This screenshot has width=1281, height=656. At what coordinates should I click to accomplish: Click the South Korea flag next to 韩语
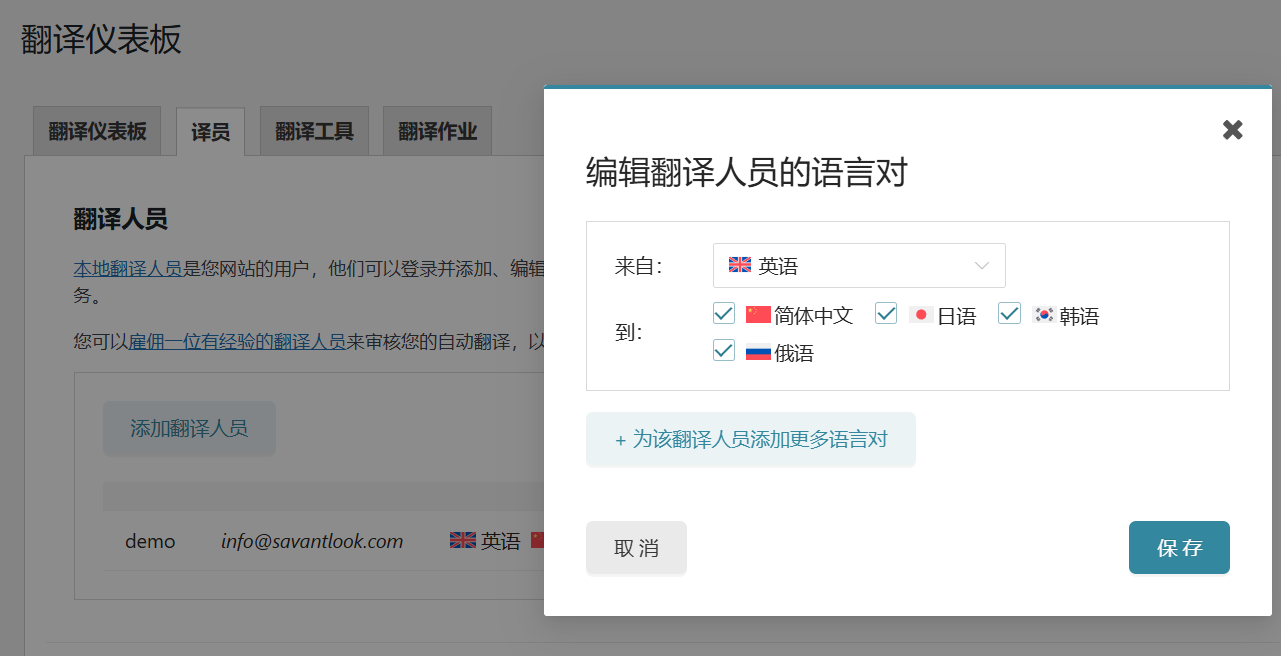(1044, 315)
